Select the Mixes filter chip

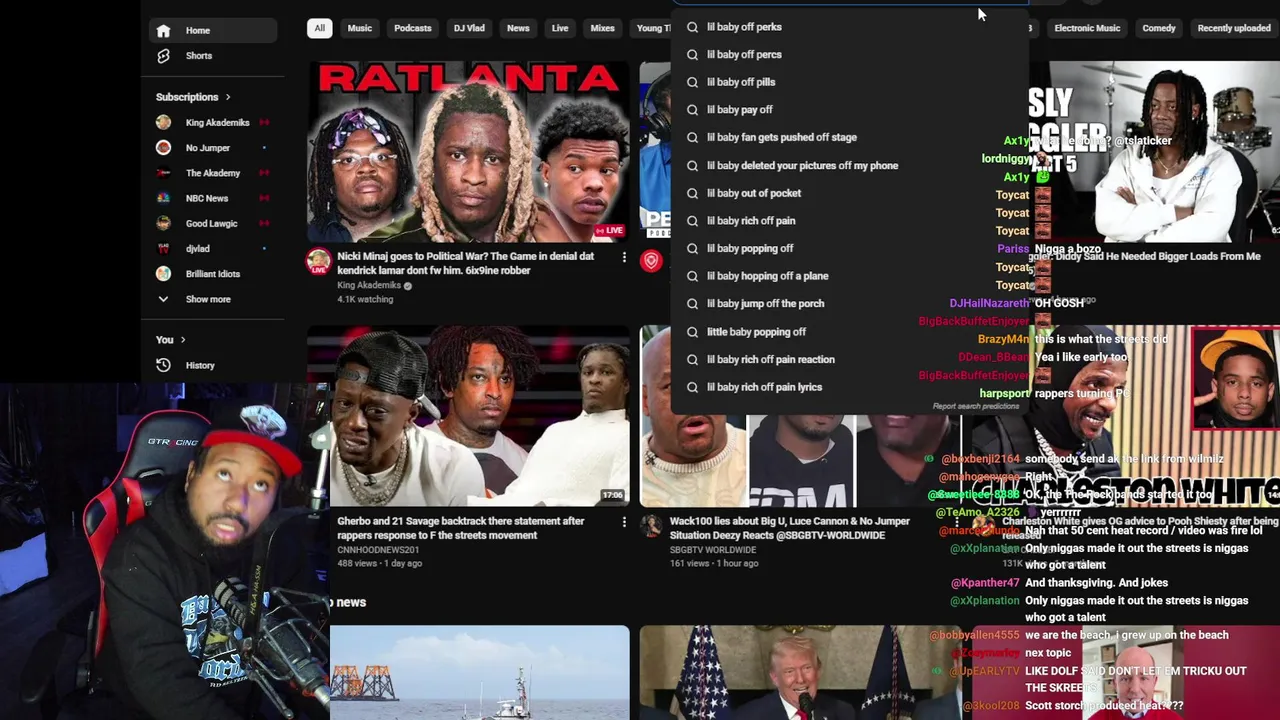click(603, 28)
